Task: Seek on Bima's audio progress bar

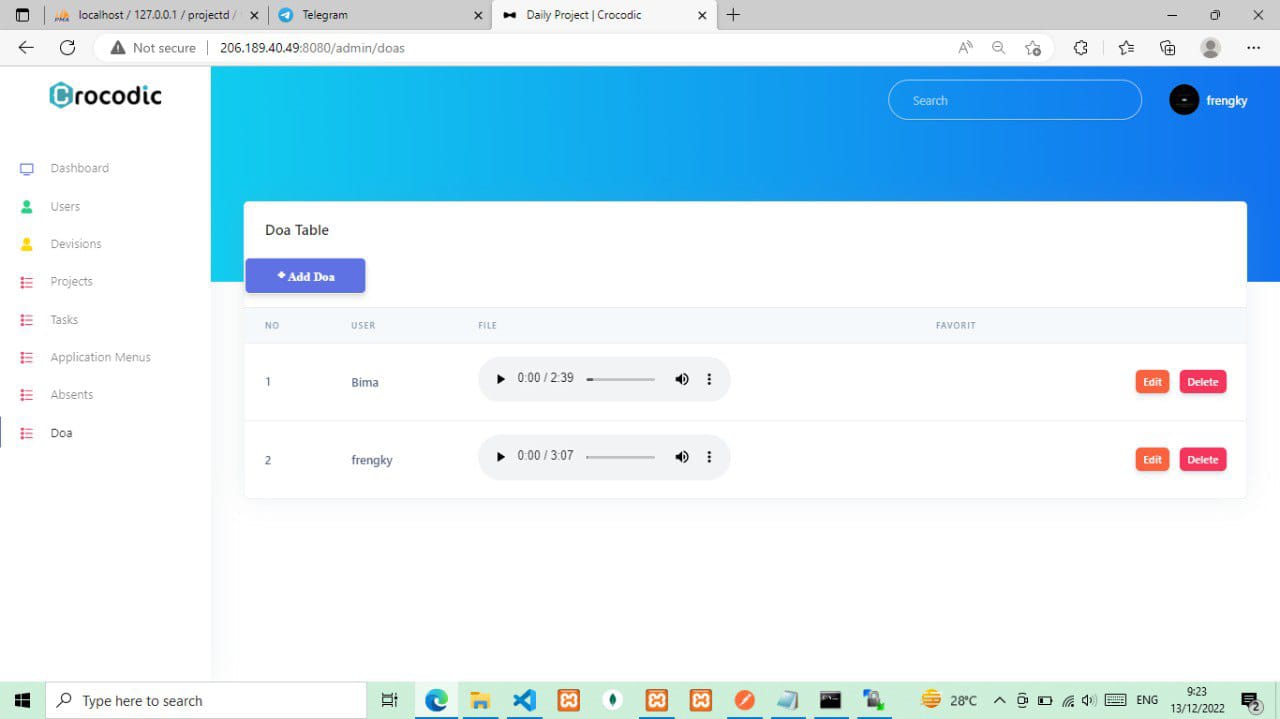Action: 620,380
